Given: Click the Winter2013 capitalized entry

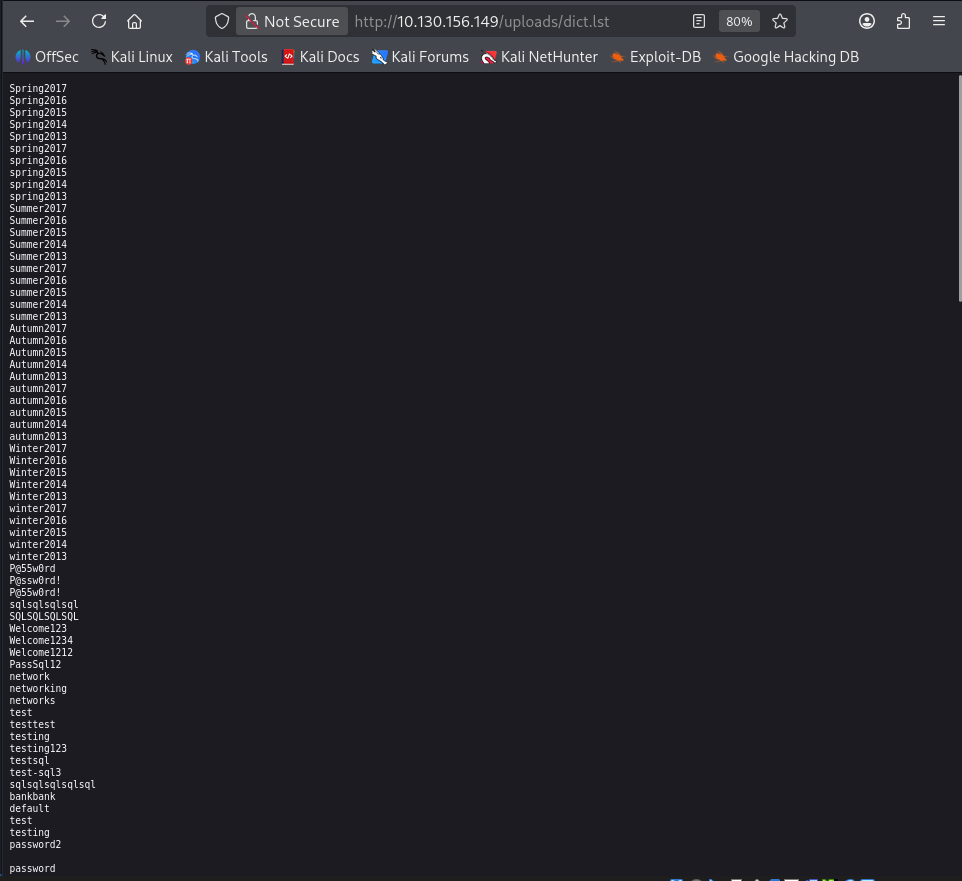Looking at the screenshot, I should point(38,496).
